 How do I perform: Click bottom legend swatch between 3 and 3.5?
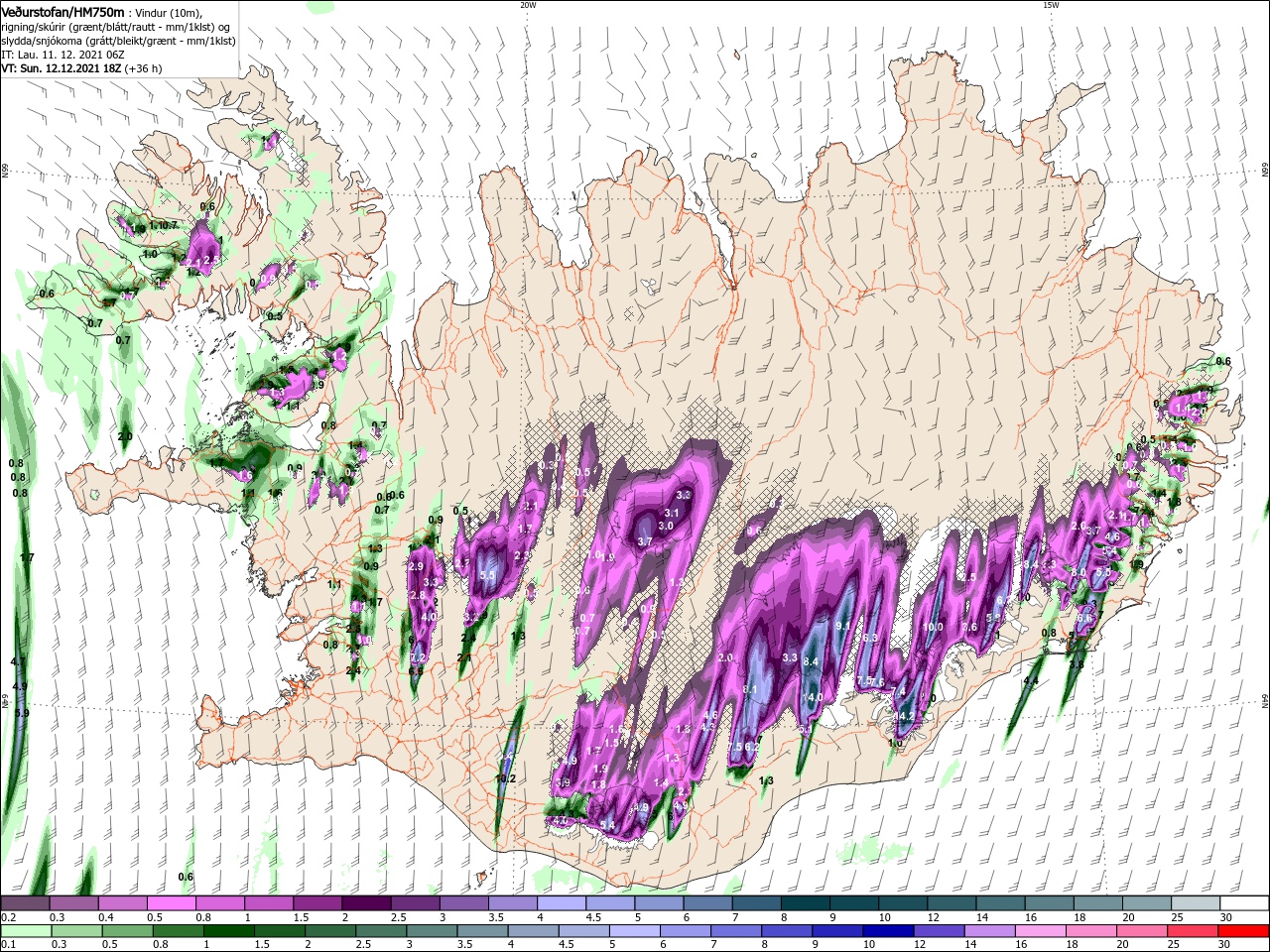(x=433, y=931)
